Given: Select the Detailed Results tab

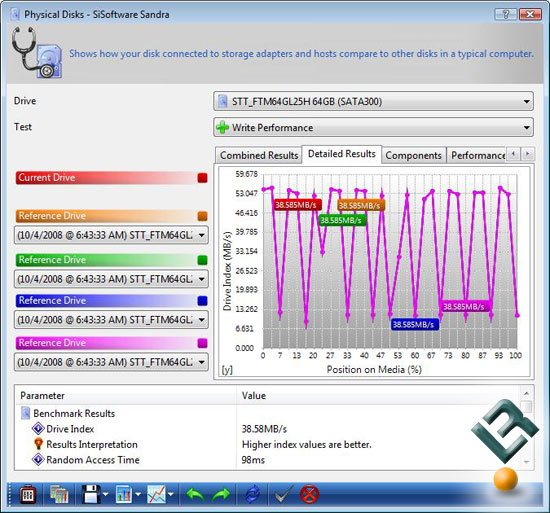Looking at the screenshot, I should (x=342, y=154).
